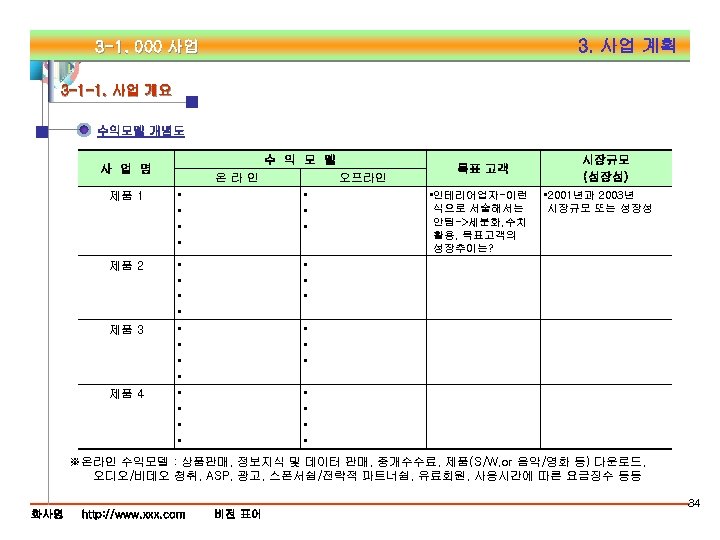Click the footnote line starting '오디오/비디오 청취'
The height and width of the screenshot is (540, 720).
[x=367, y=476]
